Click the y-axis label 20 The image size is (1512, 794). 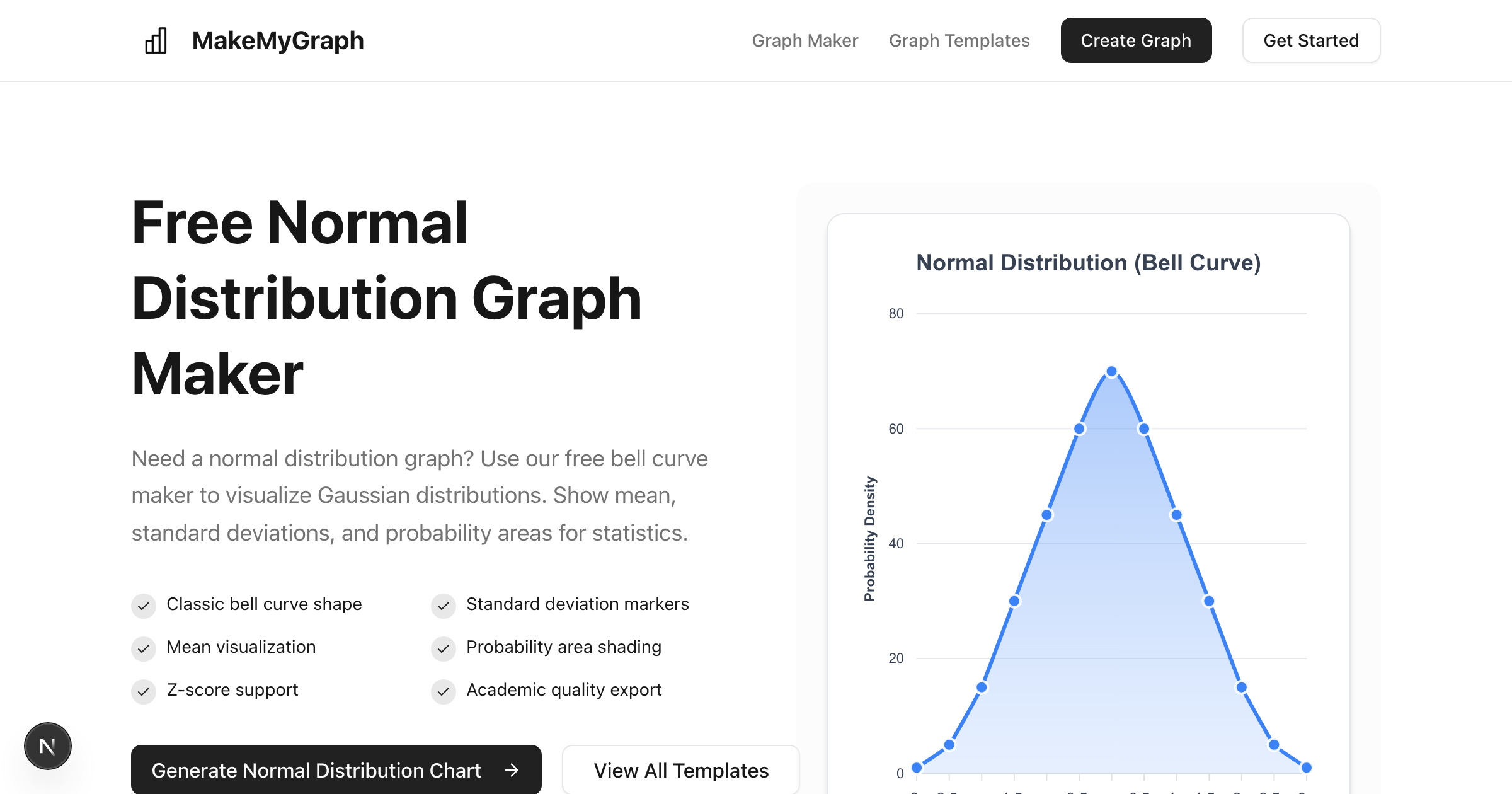[x=896, y=658]
